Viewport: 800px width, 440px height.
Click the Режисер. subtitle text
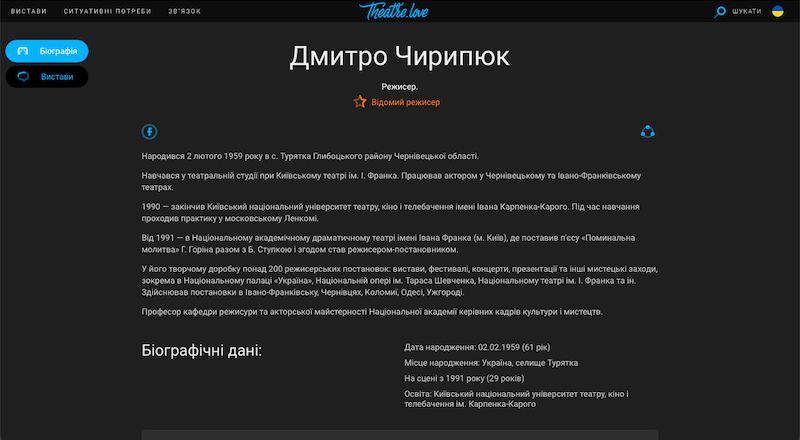(x=399, y=87)
